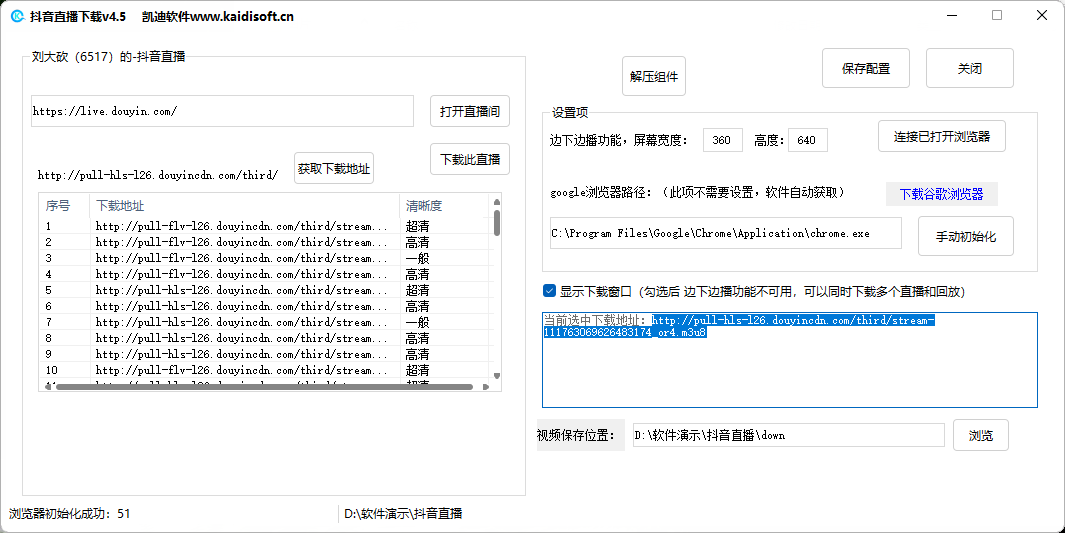Click the 获取下载地址 button

333,168
